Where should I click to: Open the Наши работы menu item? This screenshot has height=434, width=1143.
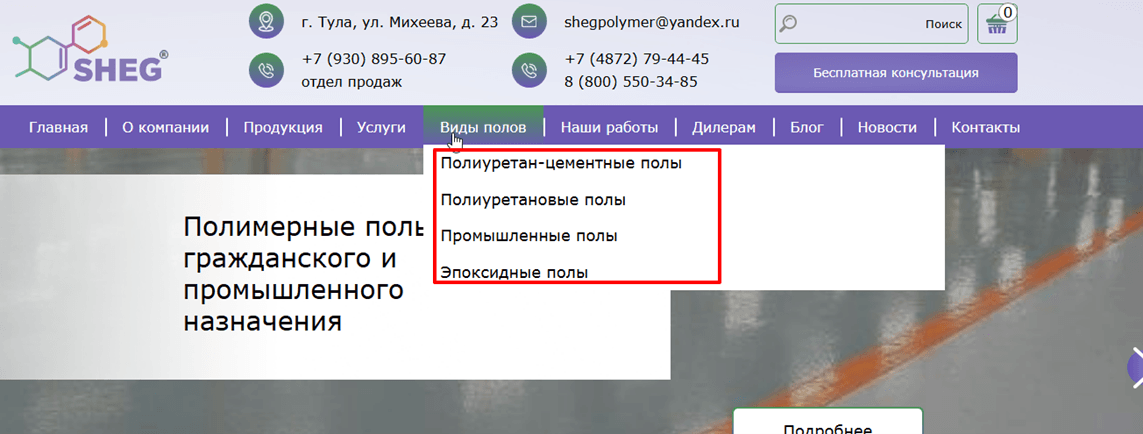click(x=609, y=128)
